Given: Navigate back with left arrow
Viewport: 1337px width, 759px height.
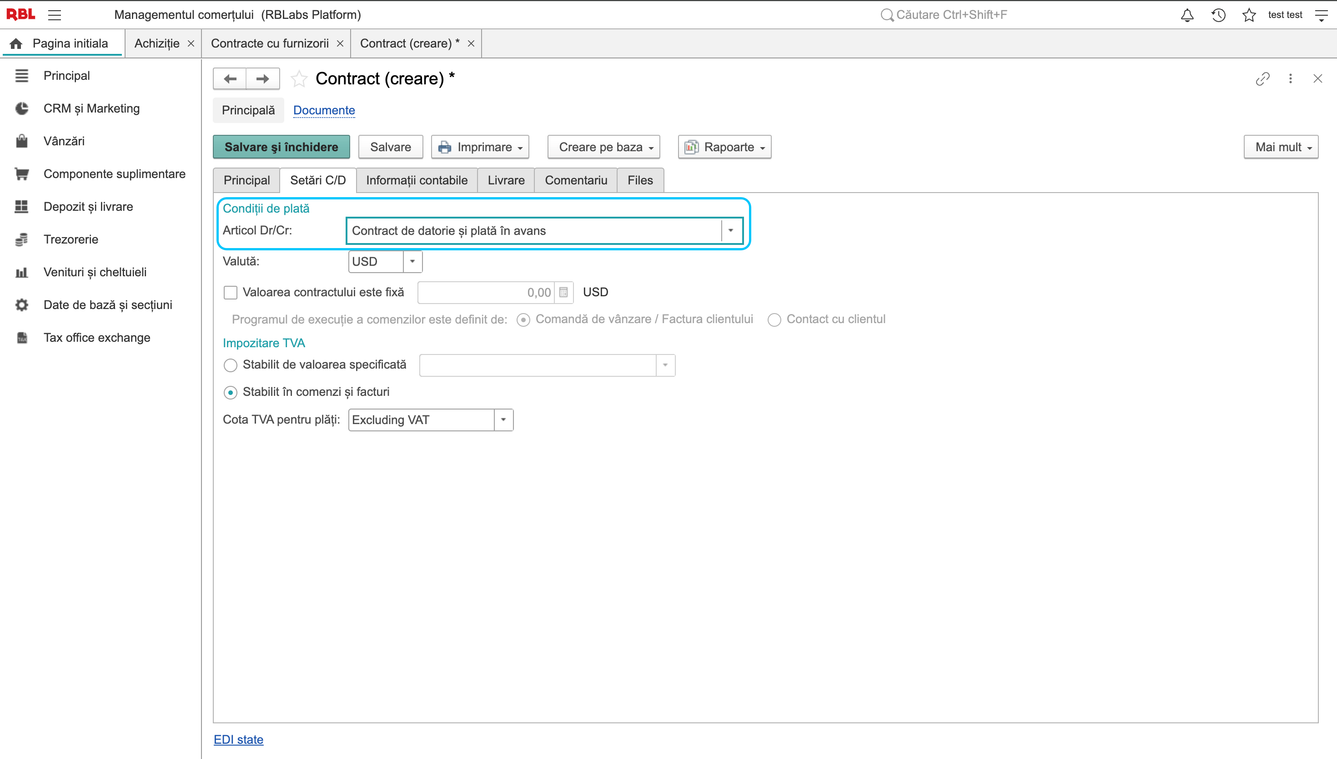Looking at the screenshot, I should [x=230, y=79].
